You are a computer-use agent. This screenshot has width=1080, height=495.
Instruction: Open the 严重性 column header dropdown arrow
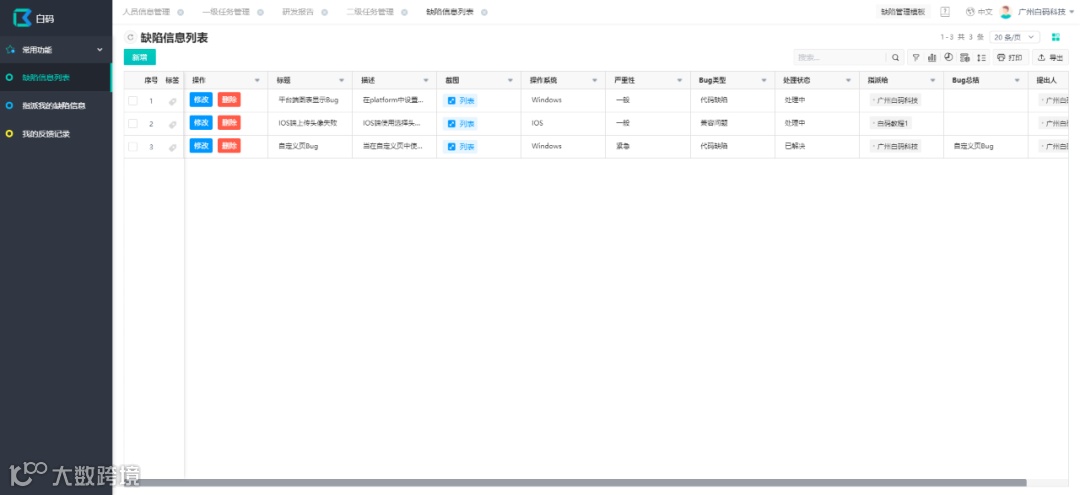click(680, 81)
